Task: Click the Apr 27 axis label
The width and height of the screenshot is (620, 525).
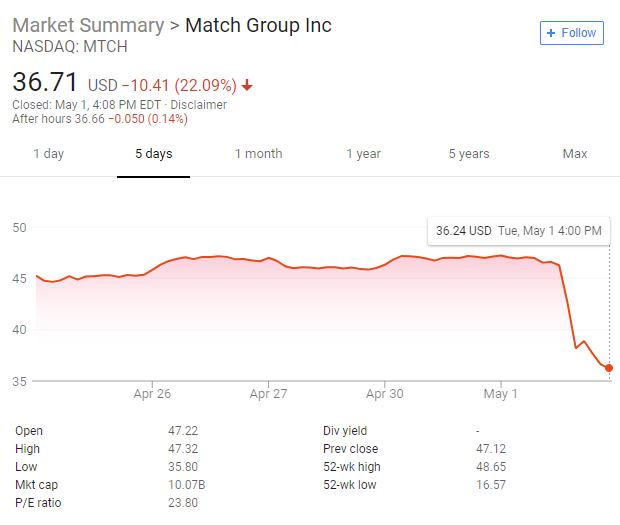Action: [268, 394]
